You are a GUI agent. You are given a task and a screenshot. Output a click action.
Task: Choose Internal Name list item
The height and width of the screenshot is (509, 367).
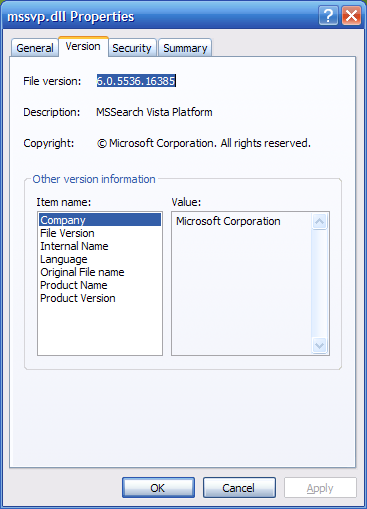tap(100, 246)
